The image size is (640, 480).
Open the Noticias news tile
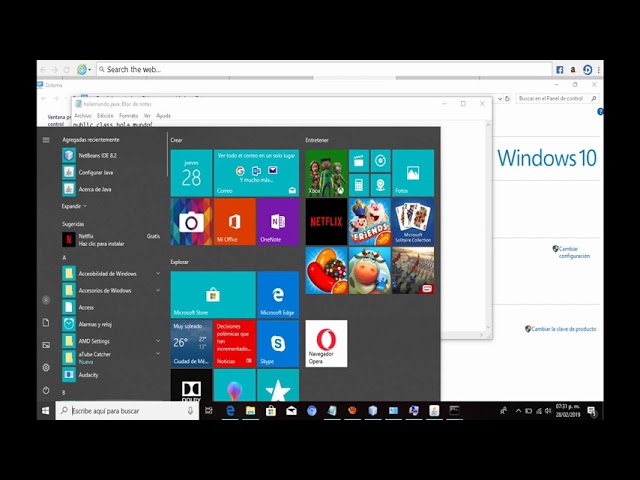click(235, 343)
